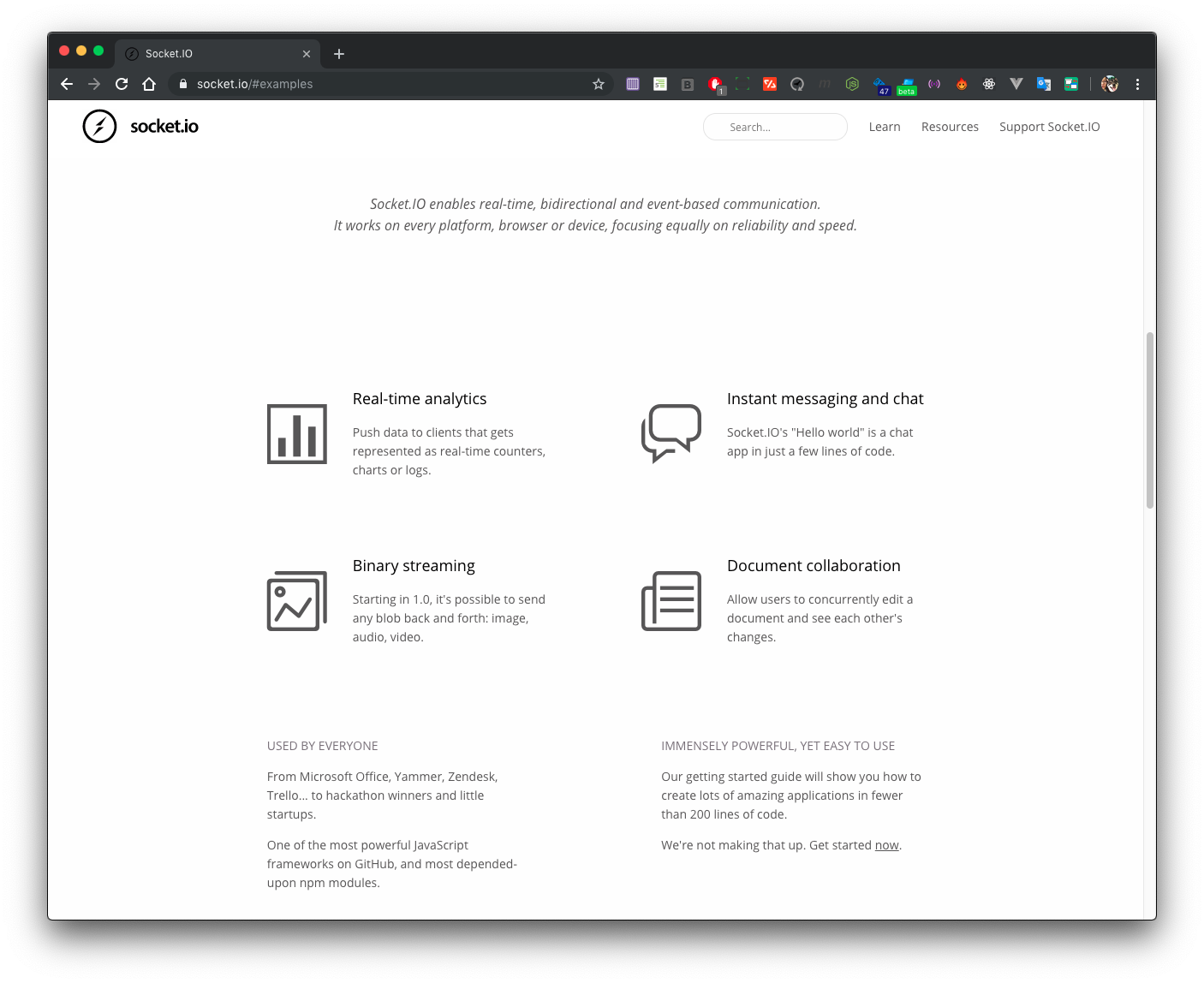Open the white page reader extension
Image resolution: width=1204 pixels, height=983 pixels.
(660, 84)
